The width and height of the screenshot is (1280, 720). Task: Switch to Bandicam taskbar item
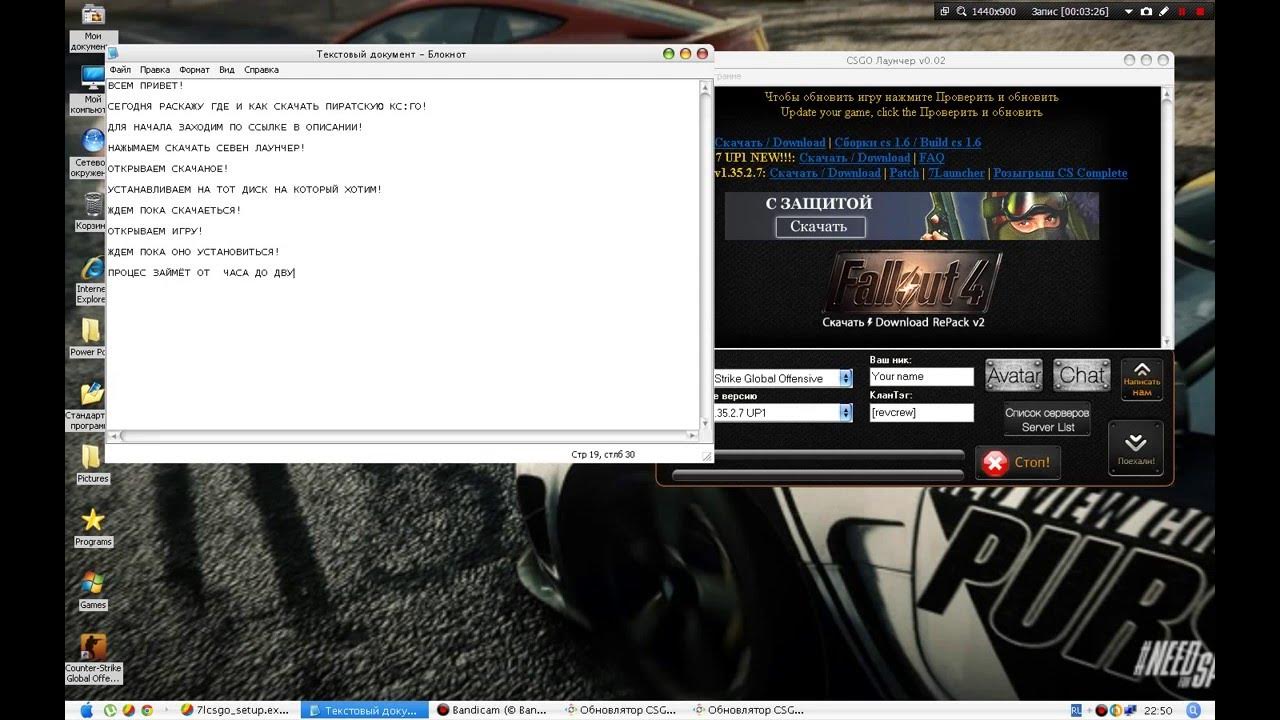point(493,710)
